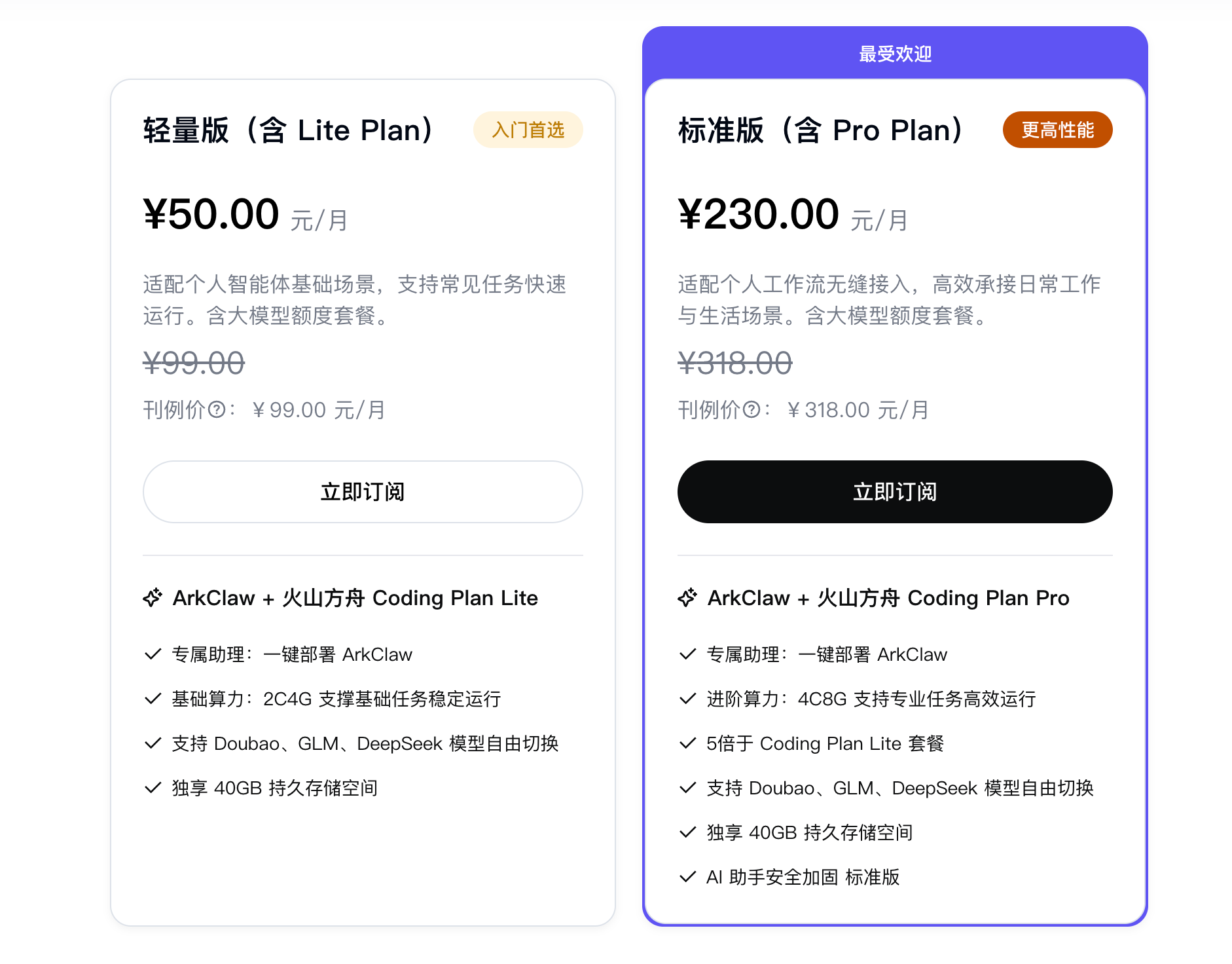Screen dimensions: 1232x964
Task: Click the checkmark beside 进阶算力 4C8G feature
Action: (x=687, y=698)
